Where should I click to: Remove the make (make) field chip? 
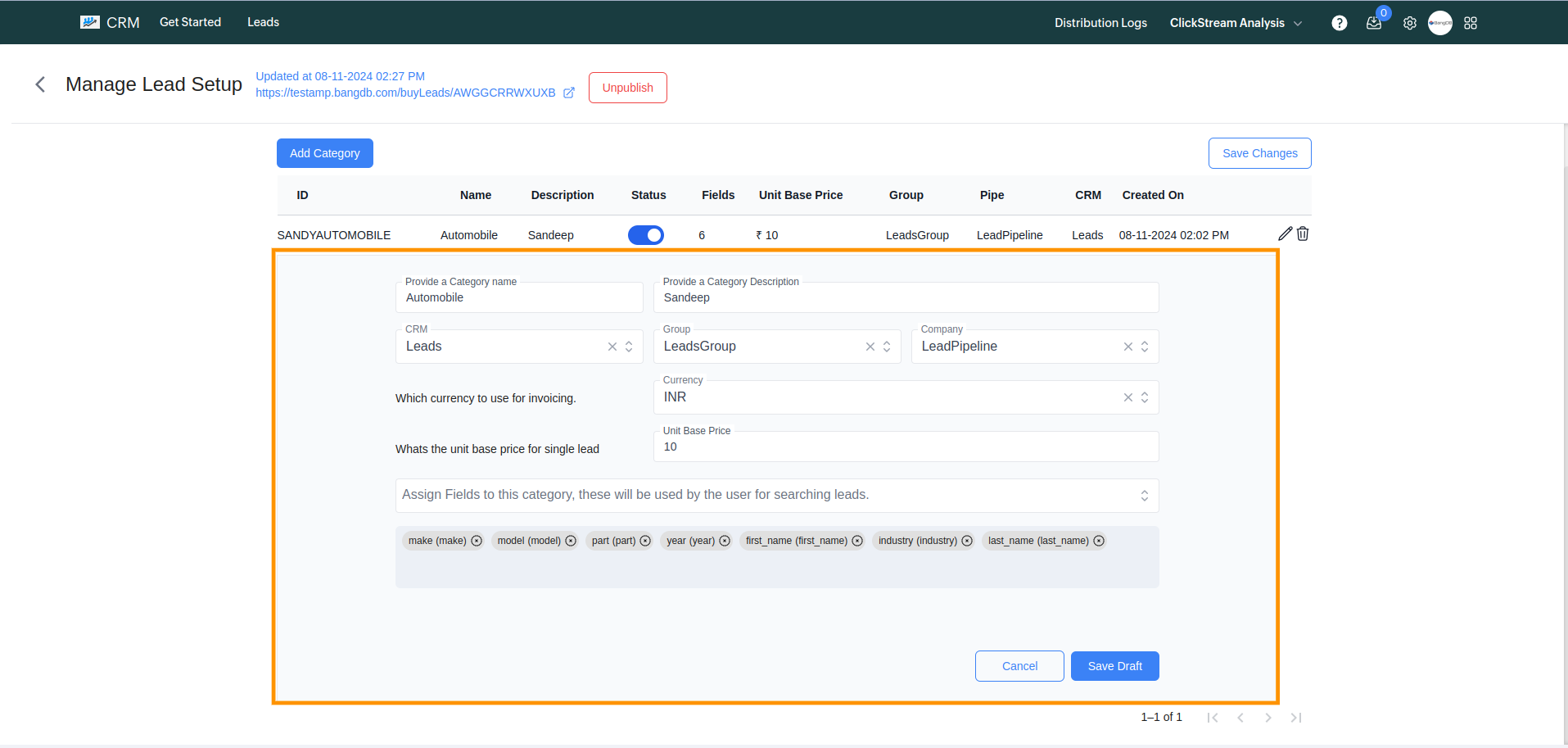pyautogui.click(x=477, y=541)
